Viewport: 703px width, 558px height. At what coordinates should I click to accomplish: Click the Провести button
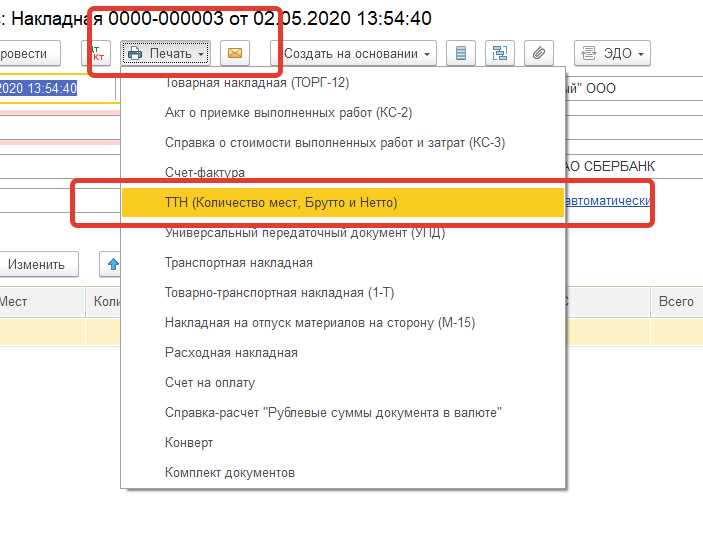(x=30, y=53)
